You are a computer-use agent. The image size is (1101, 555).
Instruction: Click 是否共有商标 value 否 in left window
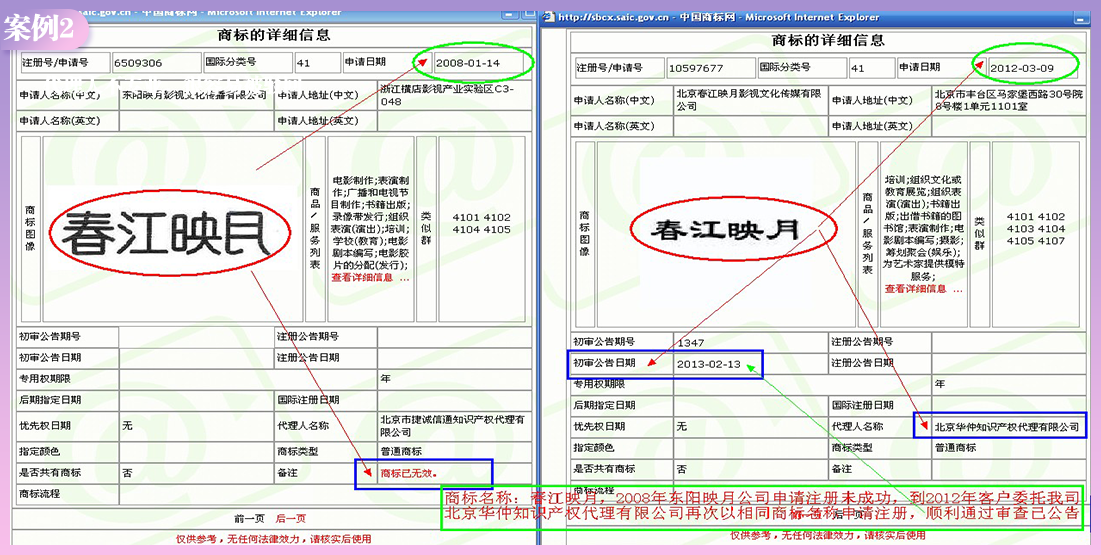[x=127, y=473]
